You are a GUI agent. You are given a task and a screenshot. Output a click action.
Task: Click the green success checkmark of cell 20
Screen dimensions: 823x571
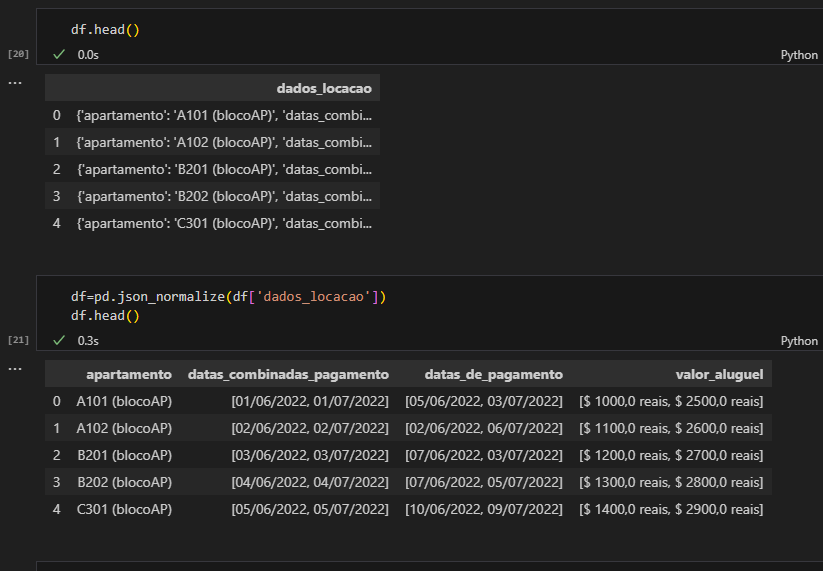[x=59, y=54]
